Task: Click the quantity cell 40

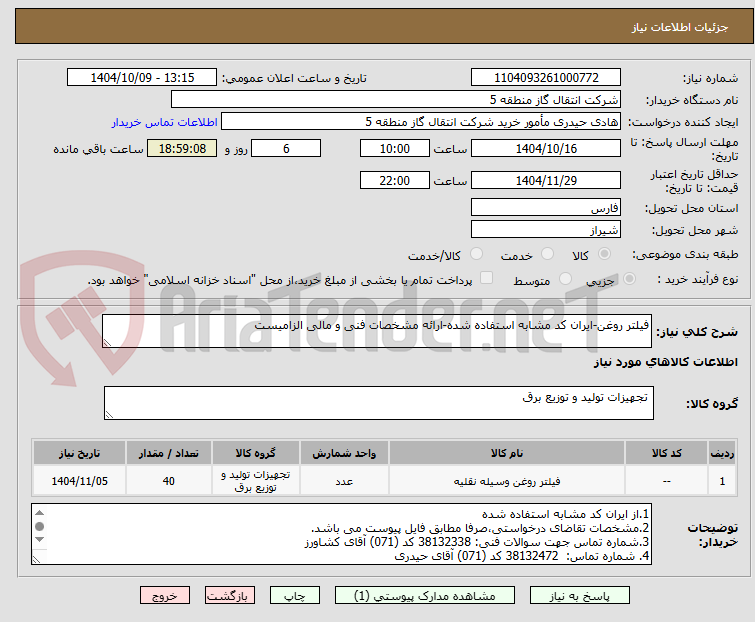Action: pyautogui.click(x=169, y=481)
